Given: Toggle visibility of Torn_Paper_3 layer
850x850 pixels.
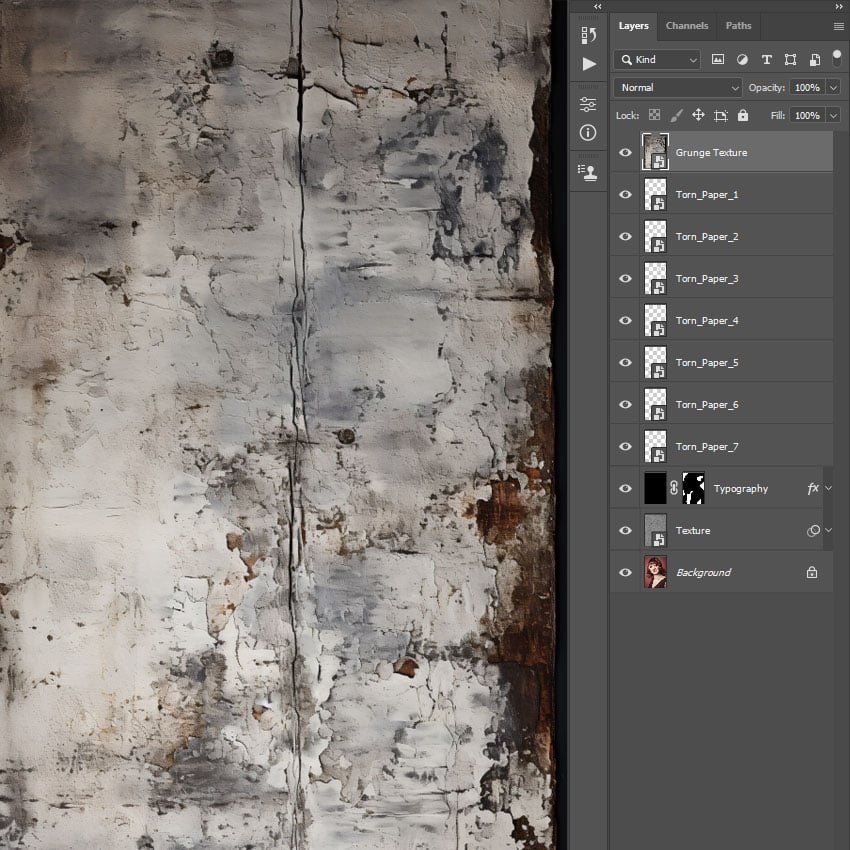Looking at the screenshot, I should pos(625,278).
